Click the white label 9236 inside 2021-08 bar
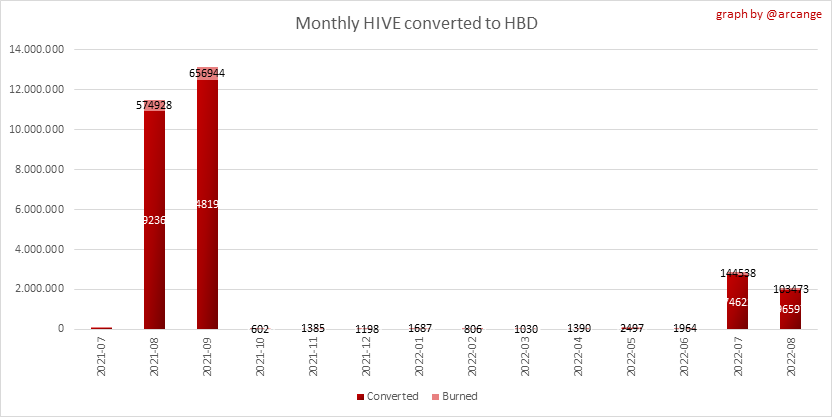Viewport: 832px width, 417px height. point(154,220)
